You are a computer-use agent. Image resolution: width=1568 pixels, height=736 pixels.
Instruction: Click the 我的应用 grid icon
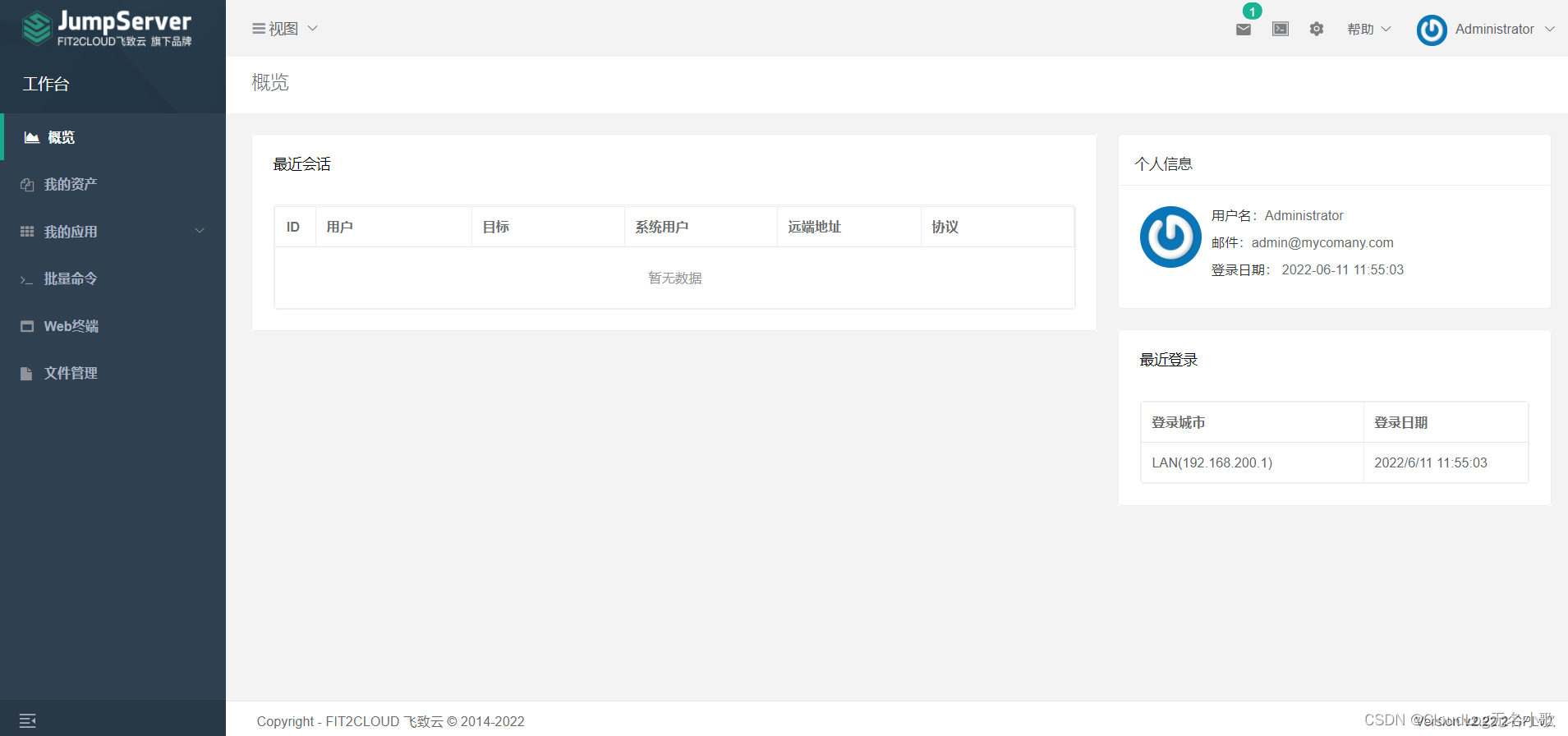[27, 232]
